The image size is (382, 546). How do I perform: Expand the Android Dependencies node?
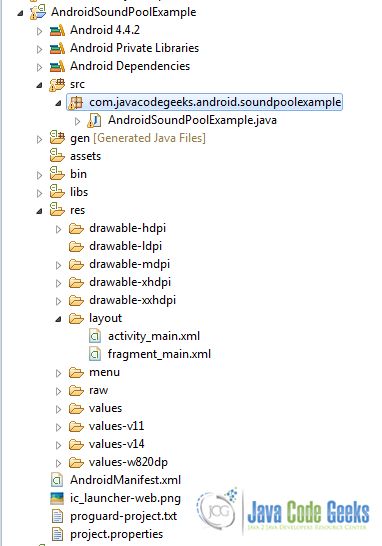point(39,67)
